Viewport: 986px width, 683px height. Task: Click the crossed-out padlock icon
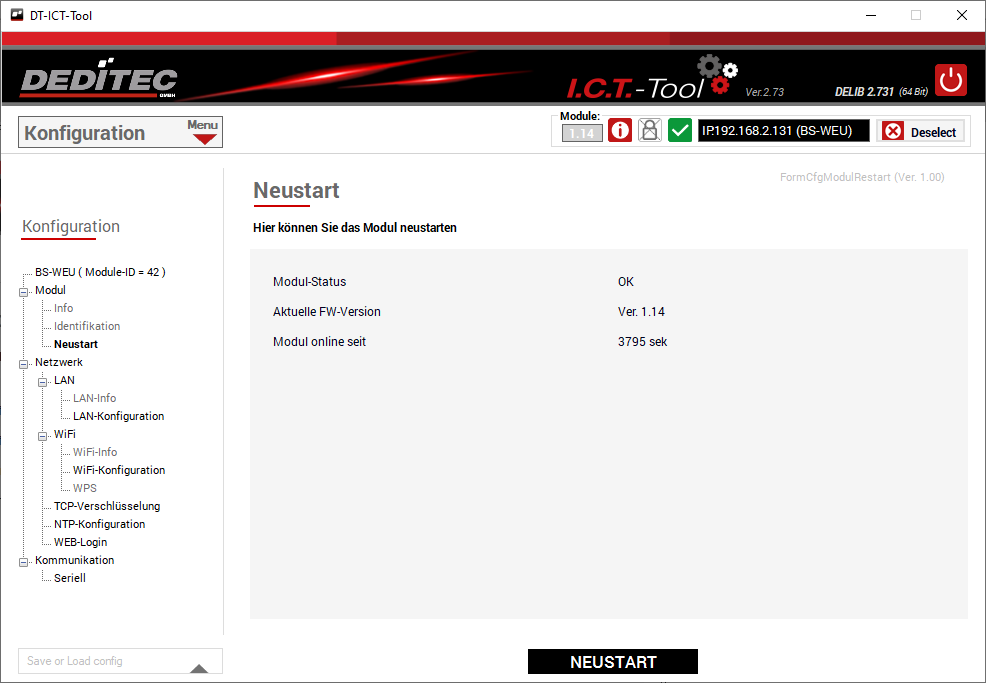650,131
